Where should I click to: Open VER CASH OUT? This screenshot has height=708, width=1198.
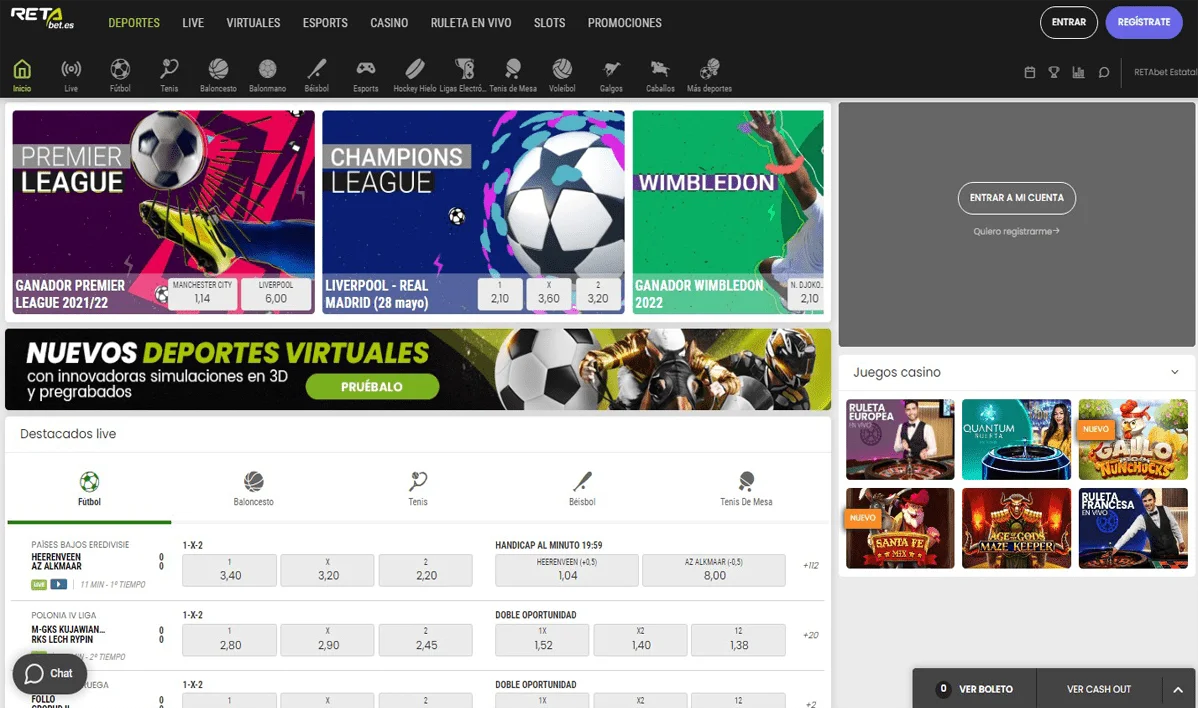(1099, 689)
